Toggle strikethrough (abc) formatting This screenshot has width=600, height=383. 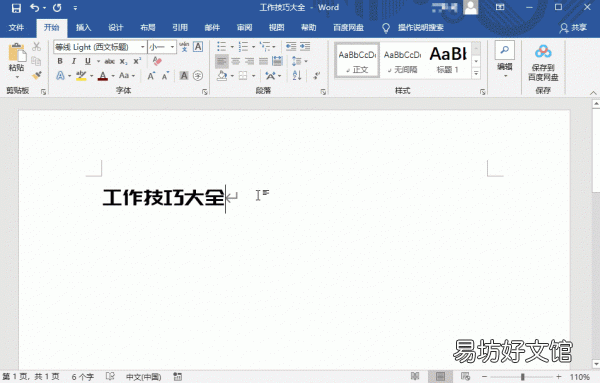point(110,61)
